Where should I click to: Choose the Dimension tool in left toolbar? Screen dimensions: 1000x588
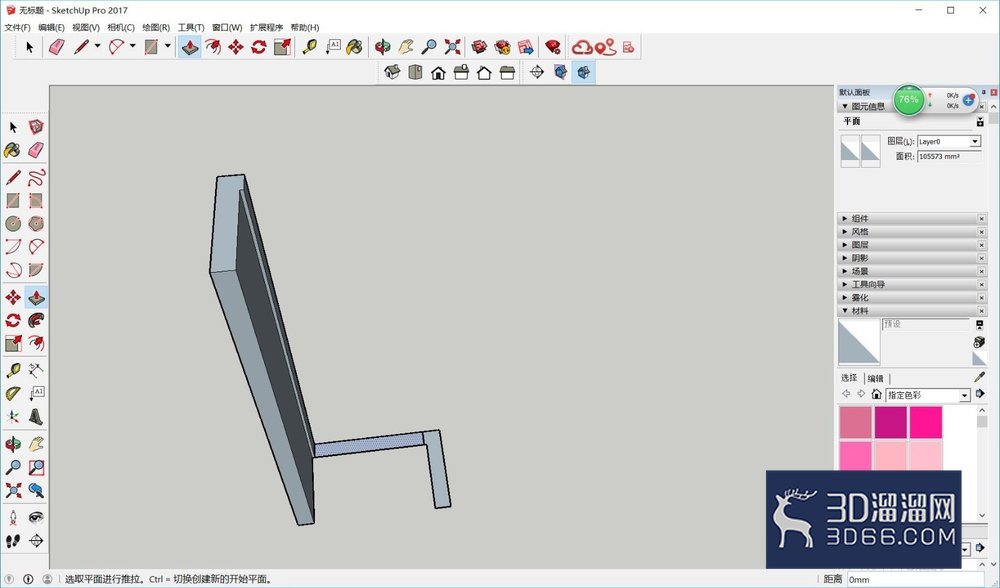[36, 371]
